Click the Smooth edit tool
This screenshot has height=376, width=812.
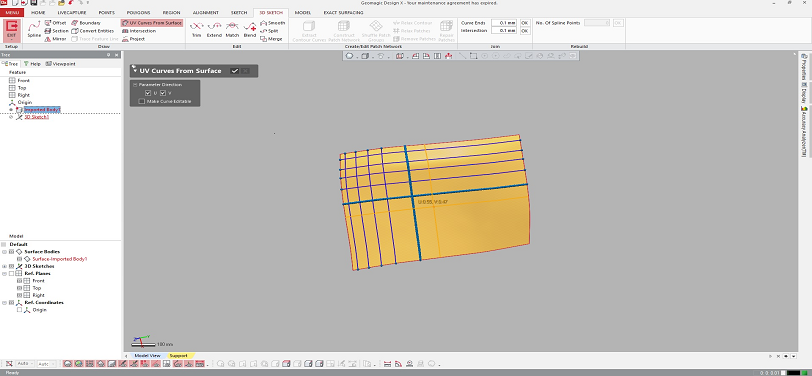(x=272, y=23)
